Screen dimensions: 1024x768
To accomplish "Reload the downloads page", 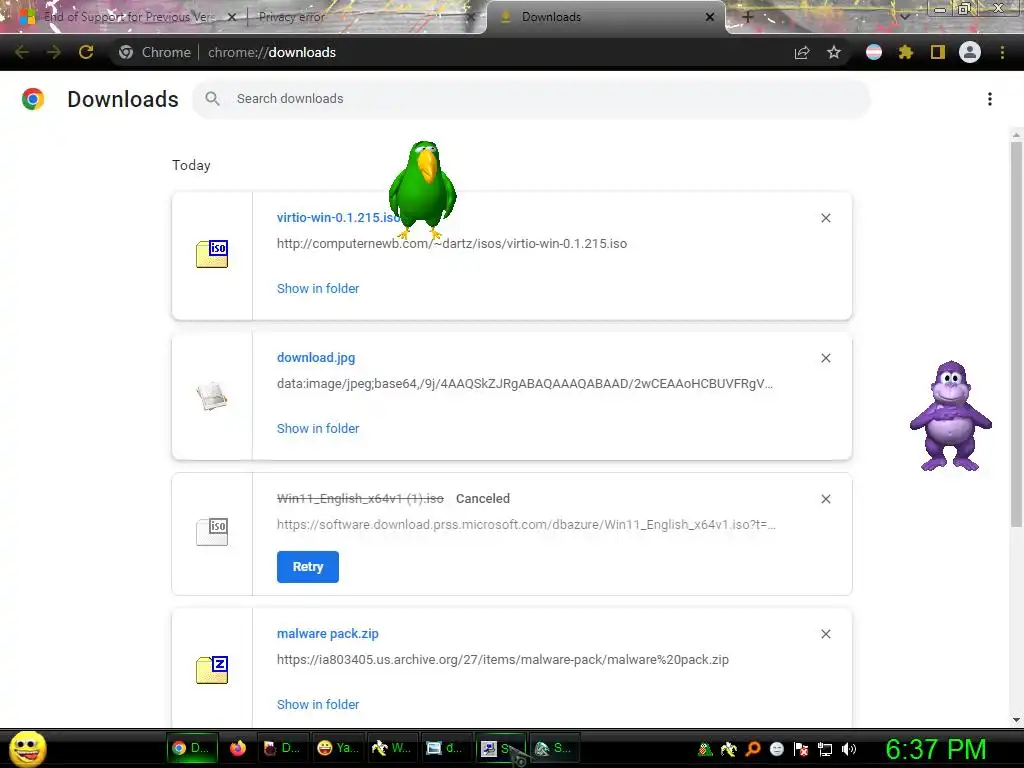I will click(x=86, y=52).
